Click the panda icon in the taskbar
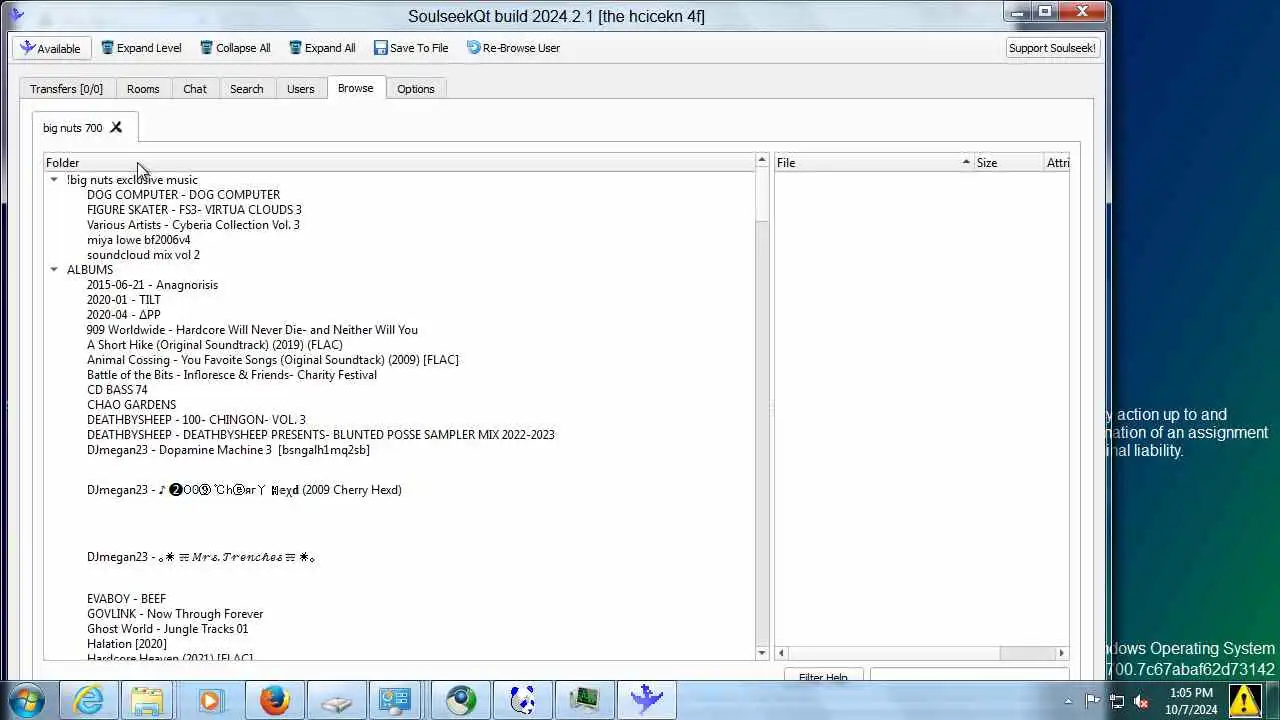1280x720 pixels. [522, 700]
